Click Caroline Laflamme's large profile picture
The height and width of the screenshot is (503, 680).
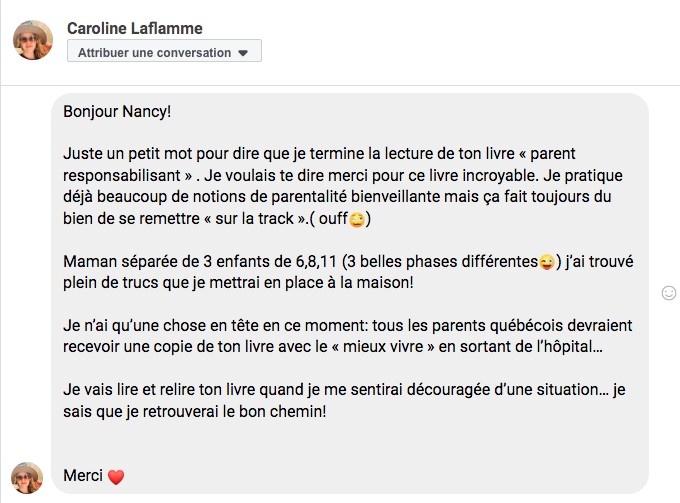[x=32, y=40]
